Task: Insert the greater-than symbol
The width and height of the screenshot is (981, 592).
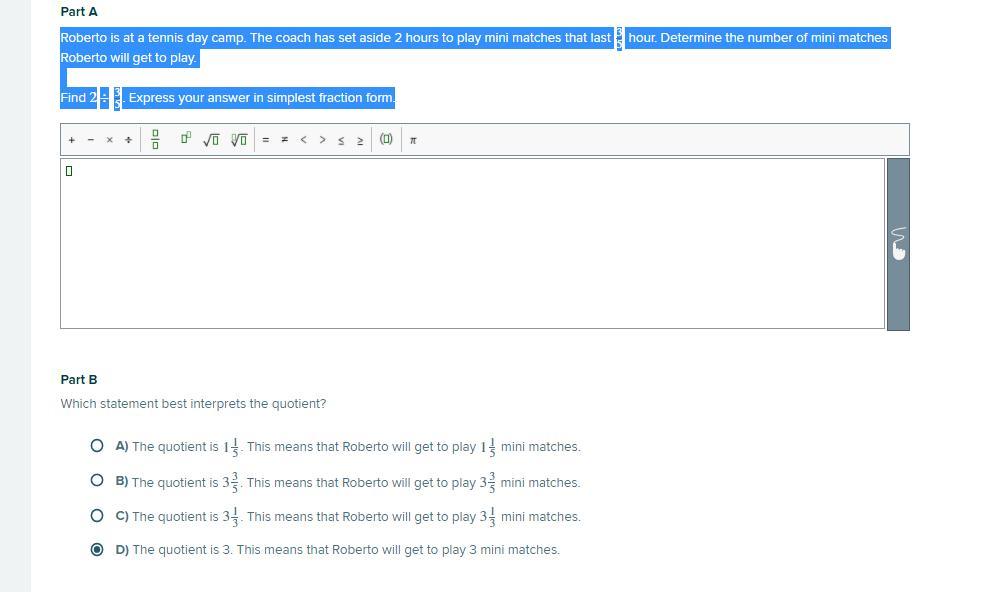Action: (322, 140)
